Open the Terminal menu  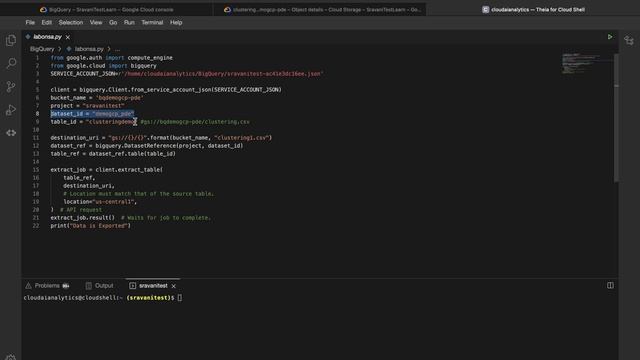(152, 22)
